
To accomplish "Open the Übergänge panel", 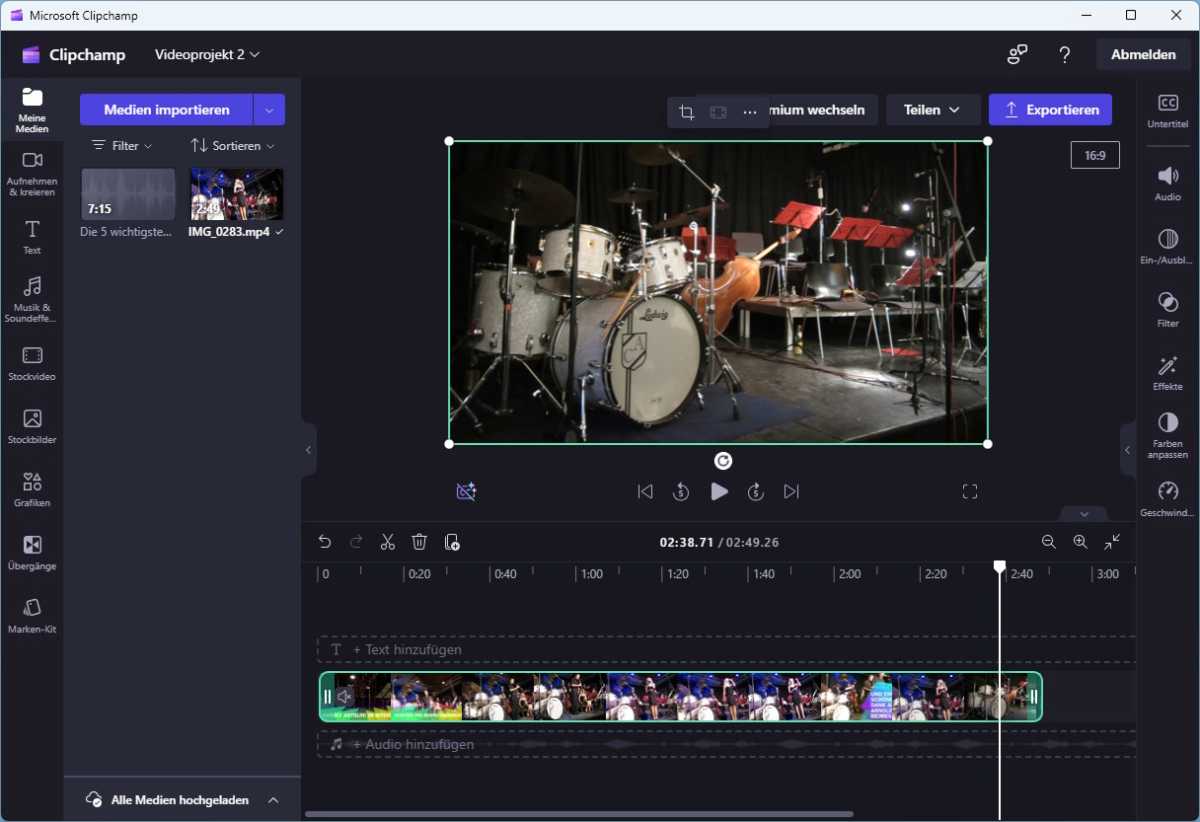I will [x=32, y=551].
